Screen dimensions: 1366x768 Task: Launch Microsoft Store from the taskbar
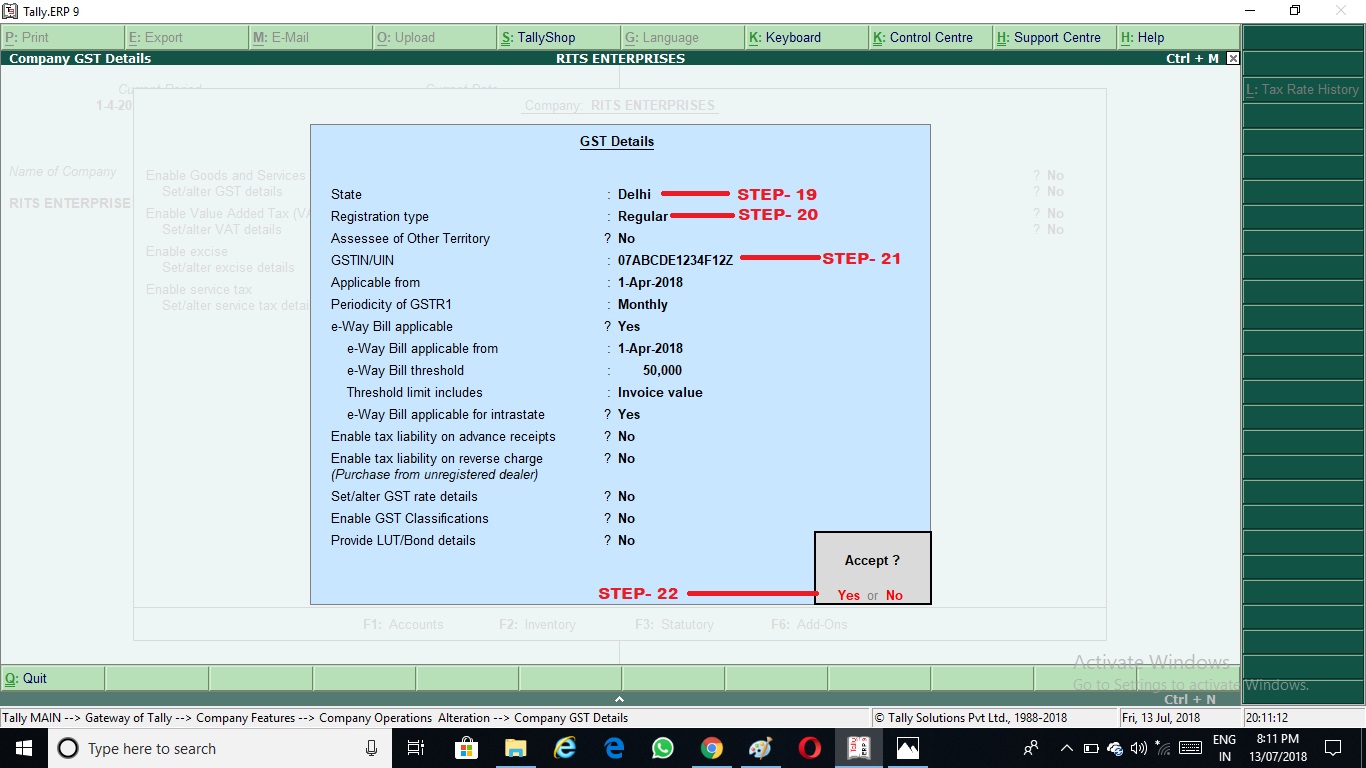click(x=466, y=748)
